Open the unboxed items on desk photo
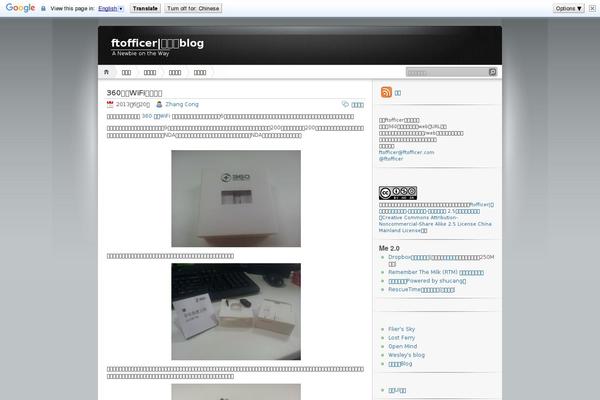Screen dimensions: 600x400 pyautogui.click(x=236, y=312)
